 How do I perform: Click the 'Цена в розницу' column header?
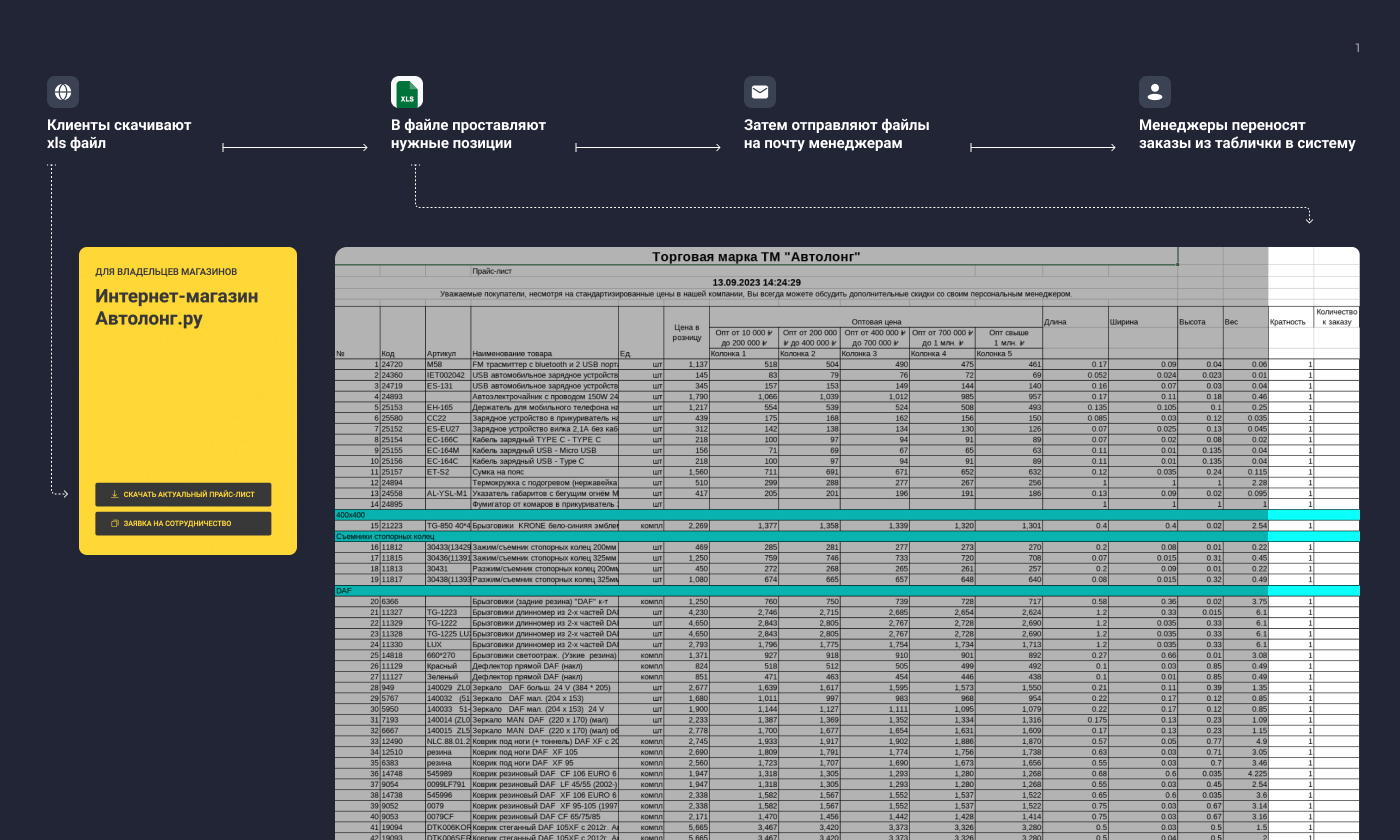click(686, 332)
